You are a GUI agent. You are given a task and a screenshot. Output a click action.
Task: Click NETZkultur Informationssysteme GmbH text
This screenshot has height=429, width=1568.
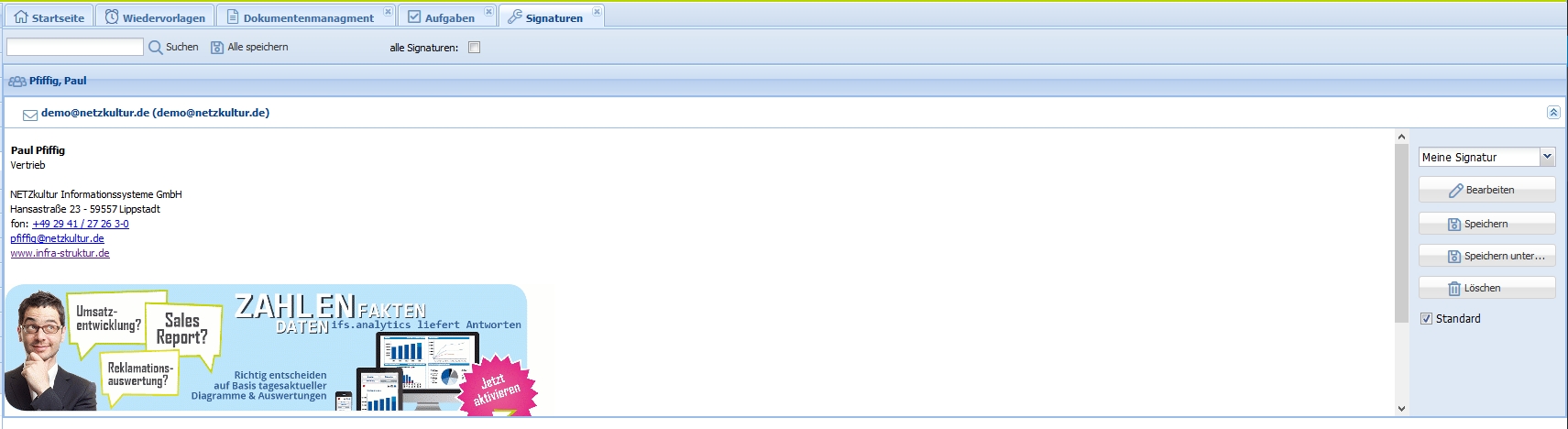96,194
